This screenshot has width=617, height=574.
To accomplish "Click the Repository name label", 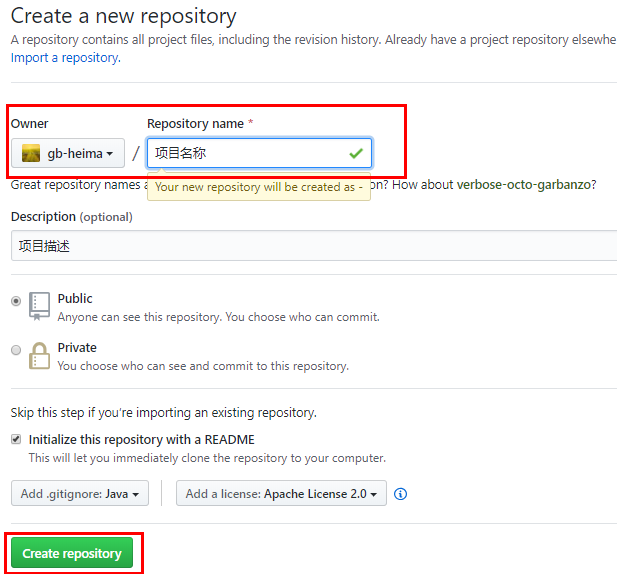I will 196,124.
